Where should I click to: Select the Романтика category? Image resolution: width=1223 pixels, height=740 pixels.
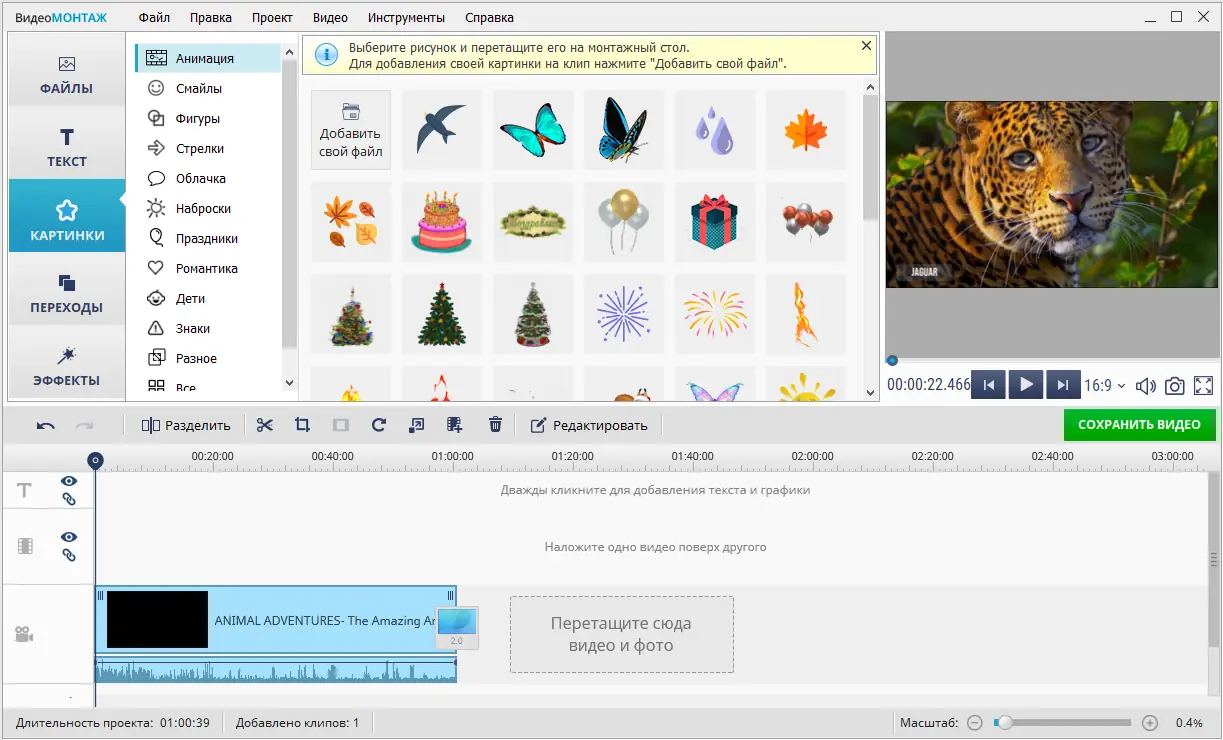[208, 268]
